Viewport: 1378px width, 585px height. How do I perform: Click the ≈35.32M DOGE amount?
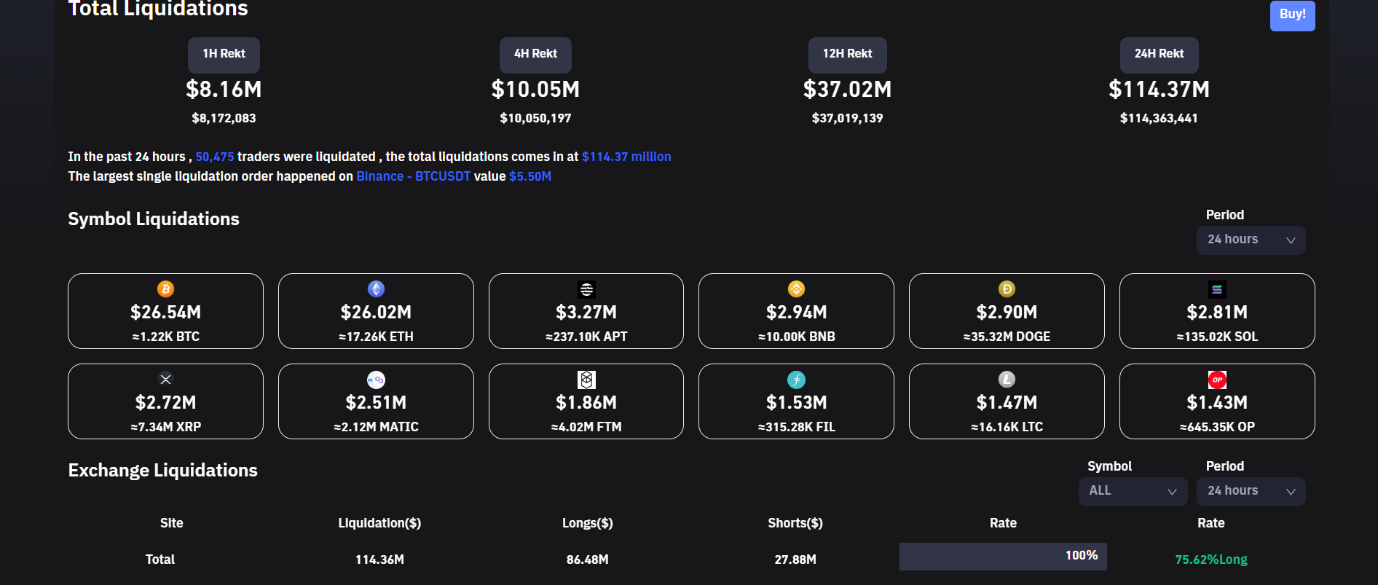click(1007, 337)
